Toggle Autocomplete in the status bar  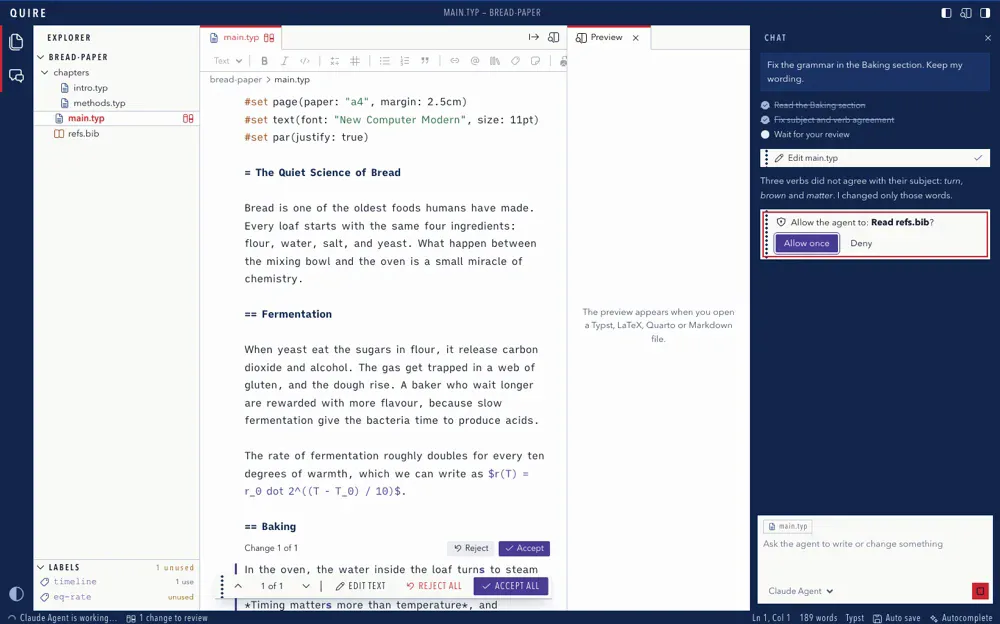pos(961,618)
